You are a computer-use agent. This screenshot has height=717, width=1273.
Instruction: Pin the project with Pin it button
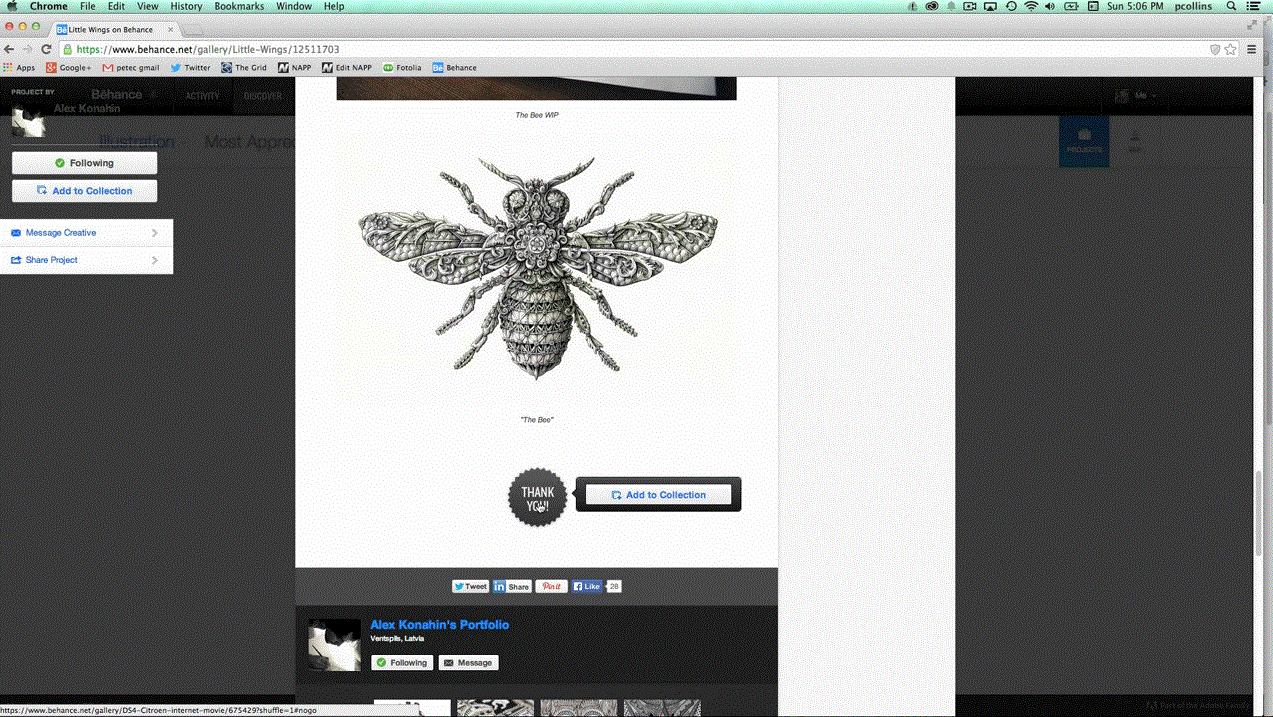(x=551, y=586)
